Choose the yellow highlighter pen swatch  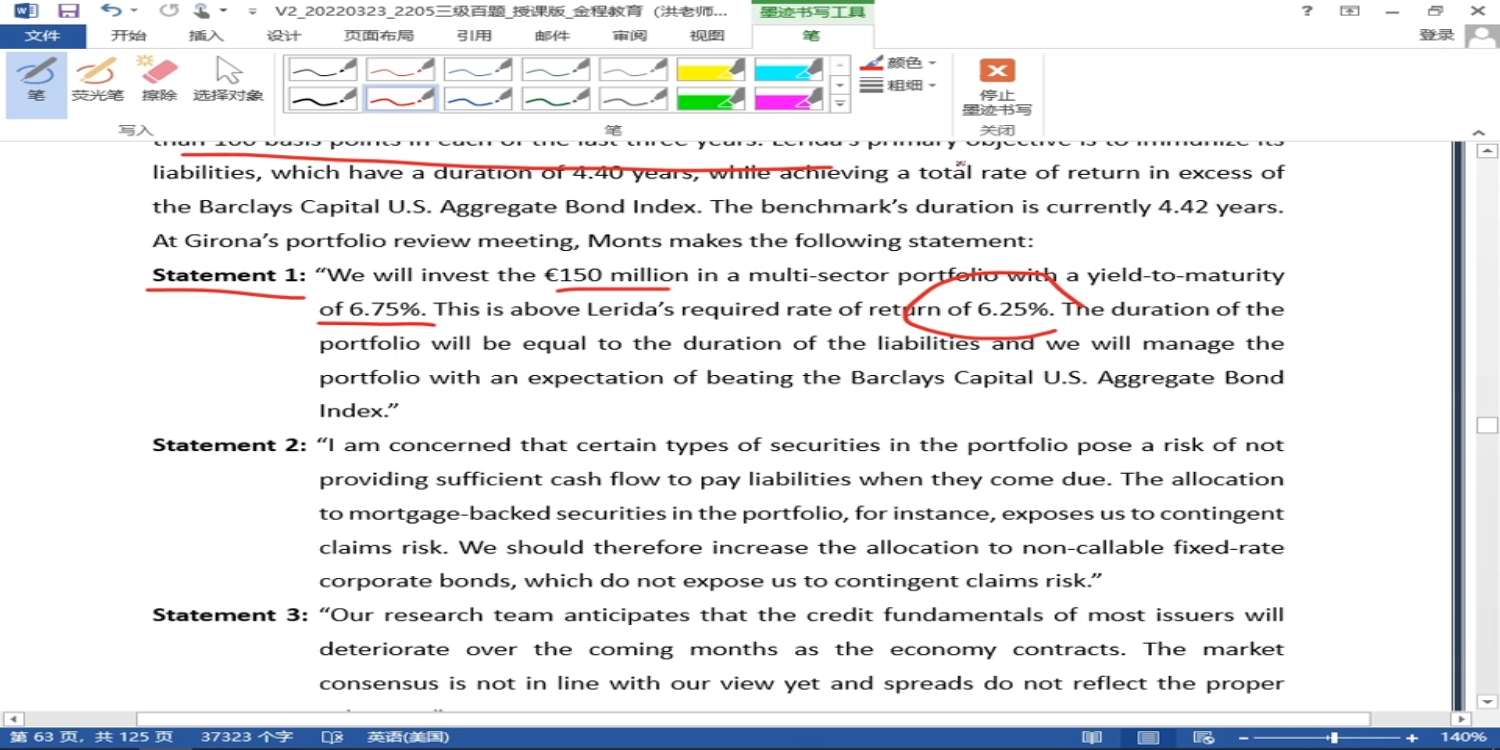coord(711,69)
